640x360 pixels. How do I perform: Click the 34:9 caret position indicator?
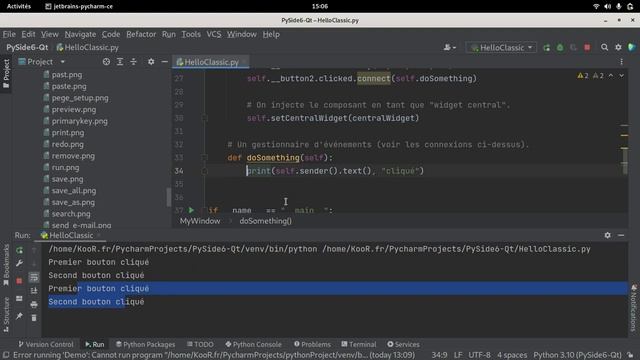[x=439, y=355]
